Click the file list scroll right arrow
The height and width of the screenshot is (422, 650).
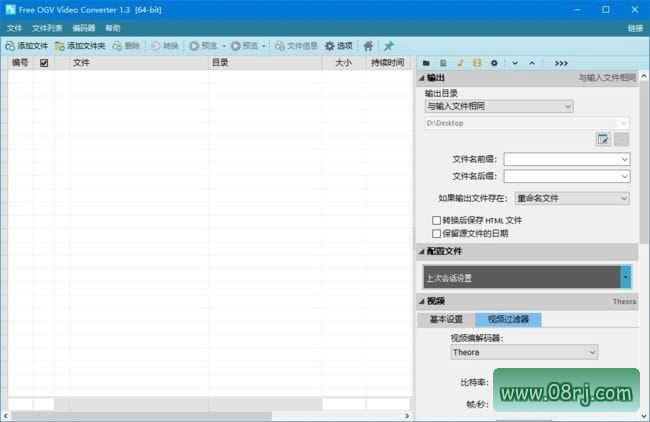(x=407, y=416)
